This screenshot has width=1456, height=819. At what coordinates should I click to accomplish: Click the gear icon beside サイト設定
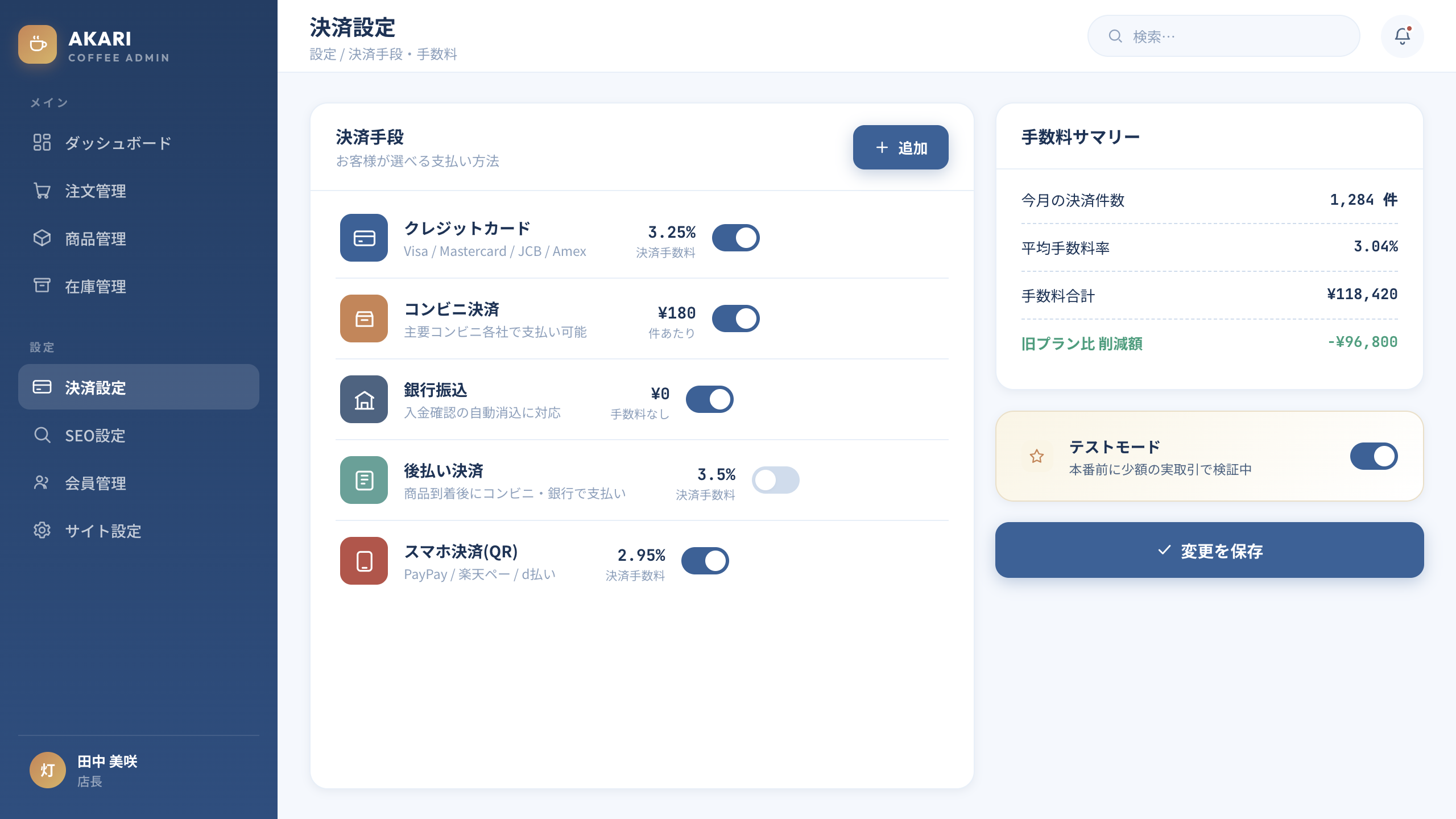(42, 530)
